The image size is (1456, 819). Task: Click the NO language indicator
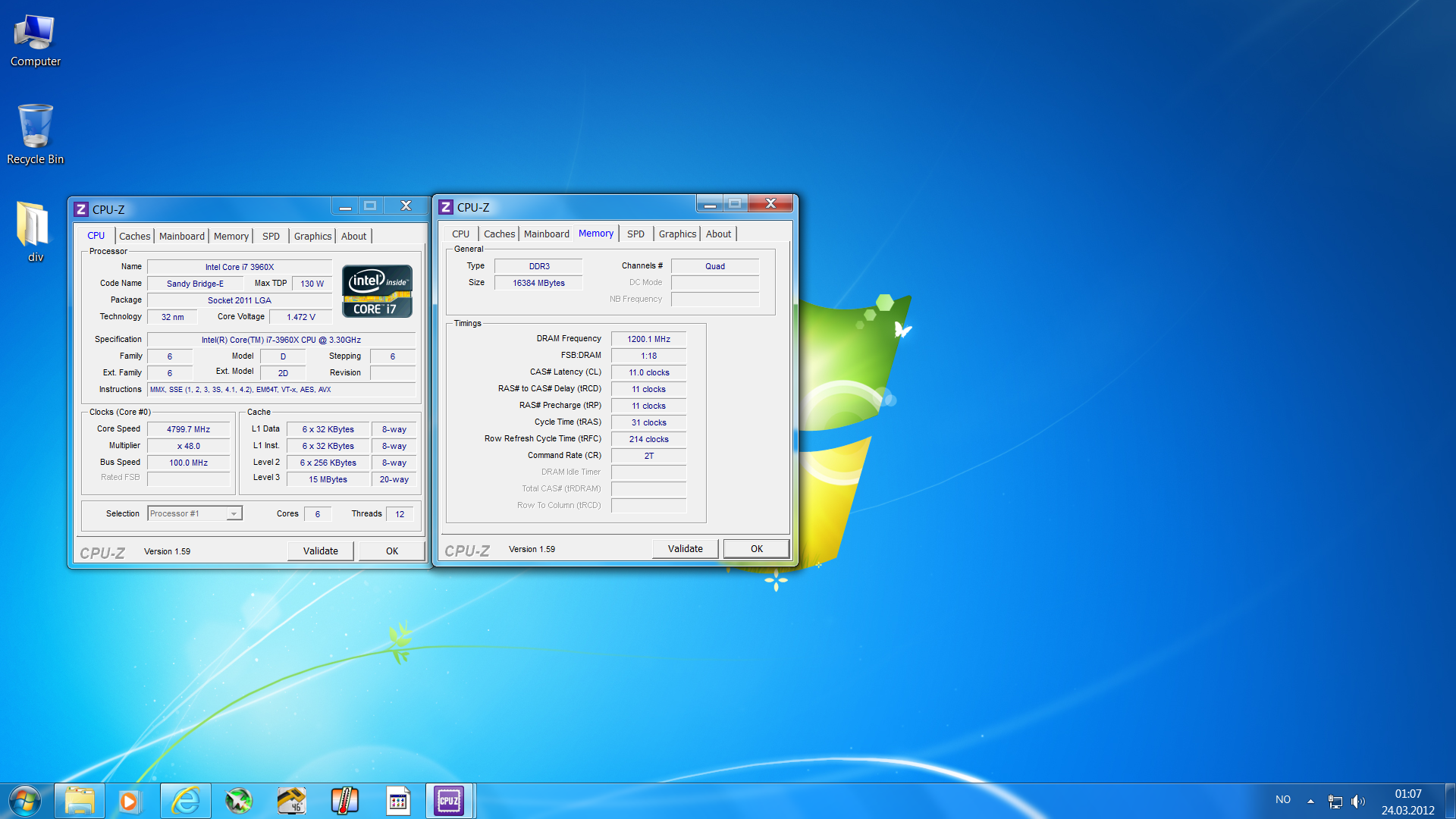click(1283, 799)
